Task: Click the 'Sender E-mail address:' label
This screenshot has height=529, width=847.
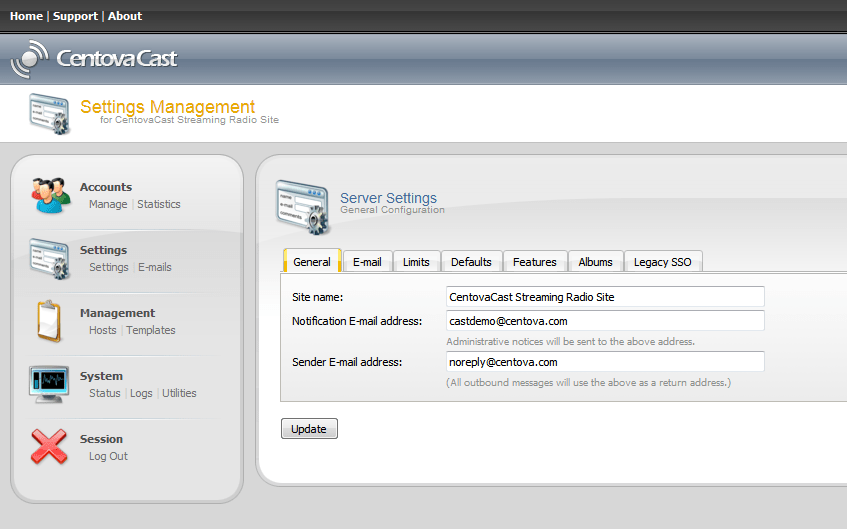Action: [347, 362]
